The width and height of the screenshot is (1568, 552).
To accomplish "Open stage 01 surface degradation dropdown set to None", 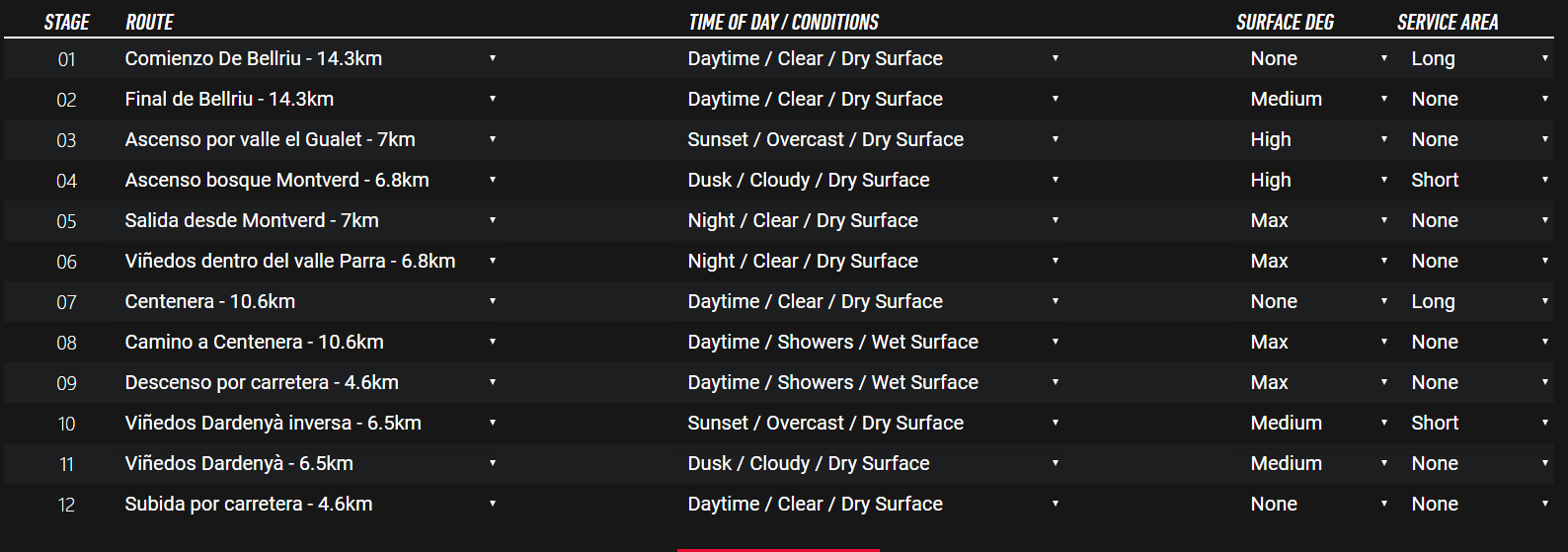I will (x=1319, y=58).
